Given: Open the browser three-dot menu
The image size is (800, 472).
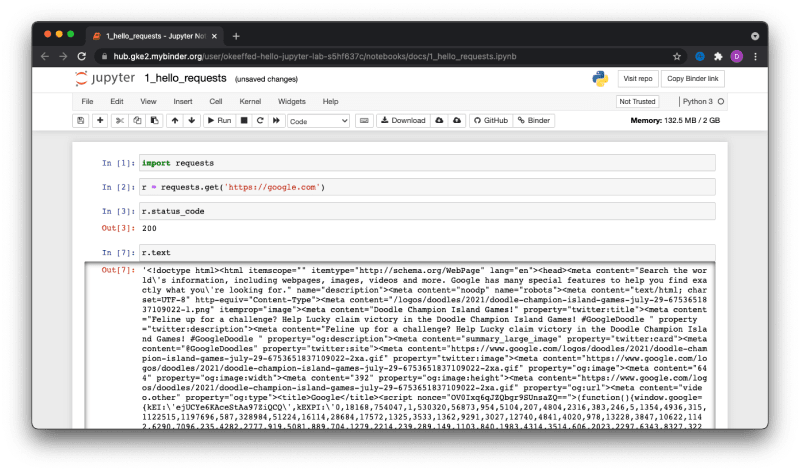Looking at the screenshot, I should pyautogui.click(x=756, y=57).
